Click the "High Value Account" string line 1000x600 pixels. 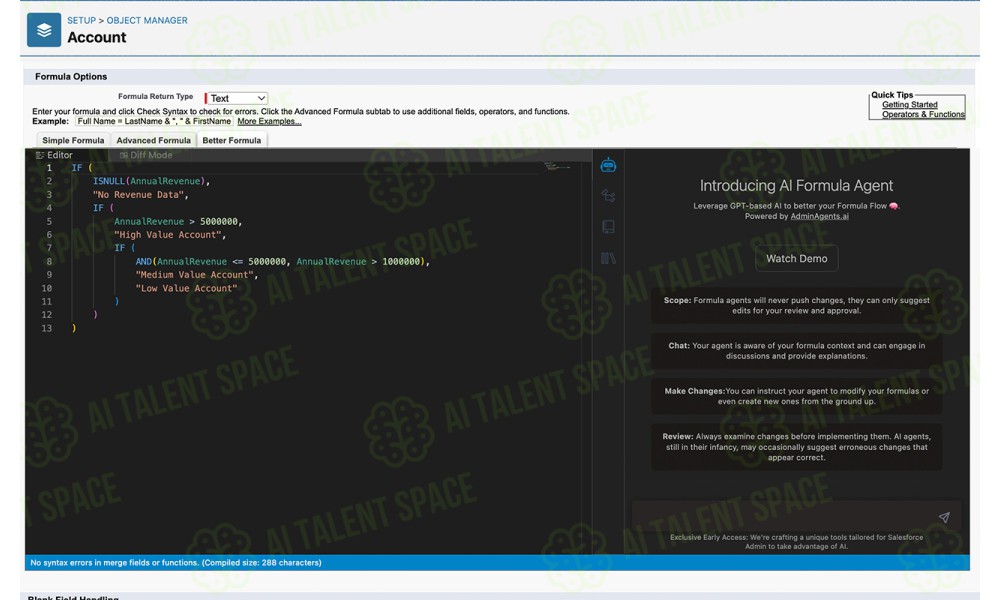(170, 235)
